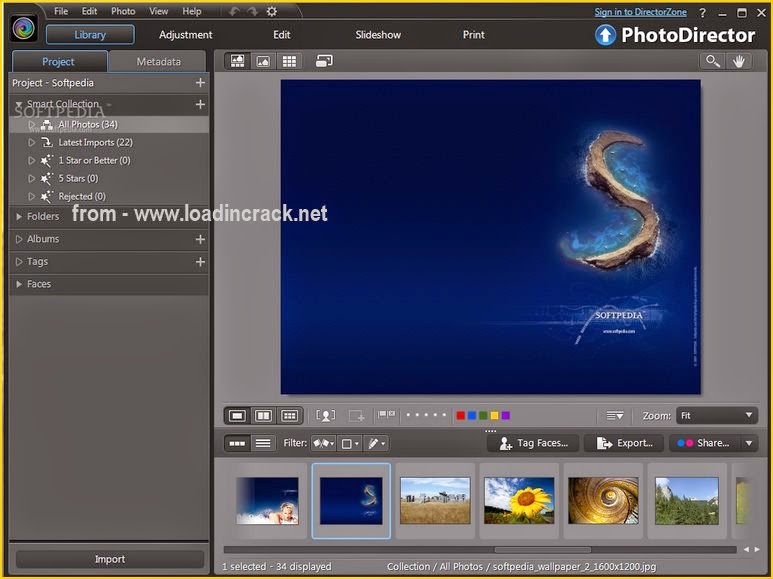This screenshot has width=773, height=579.
Task: Switch to viewer and browser mode icon
Action: click(237, 61)
